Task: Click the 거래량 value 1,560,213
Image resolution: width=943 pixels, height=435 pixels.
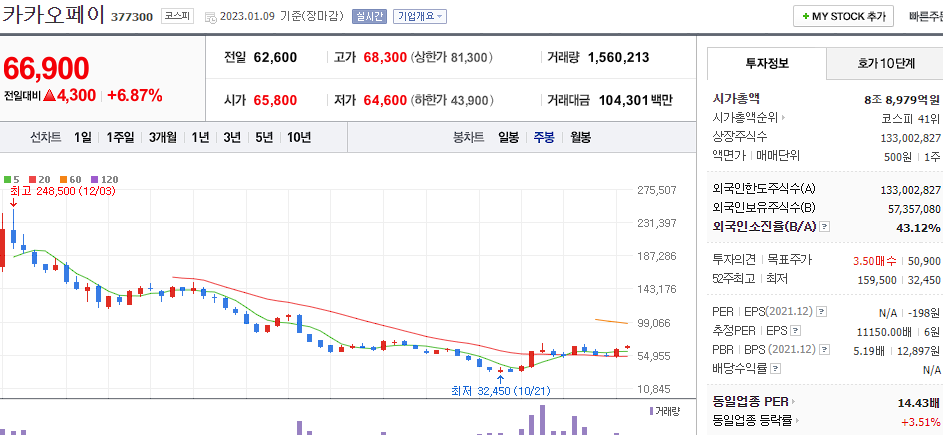Action: [618, 58]
